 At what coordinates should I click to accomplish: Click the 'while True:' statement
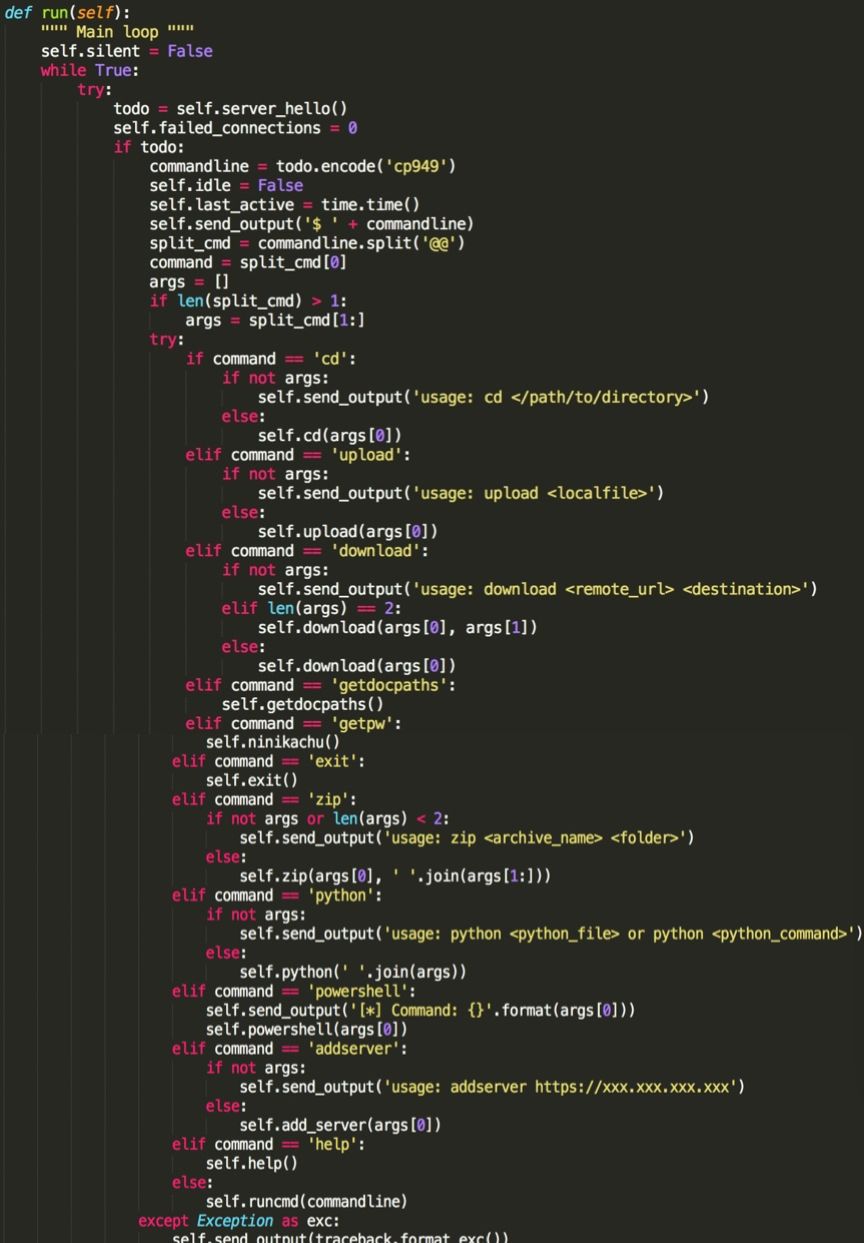(89, 70)
